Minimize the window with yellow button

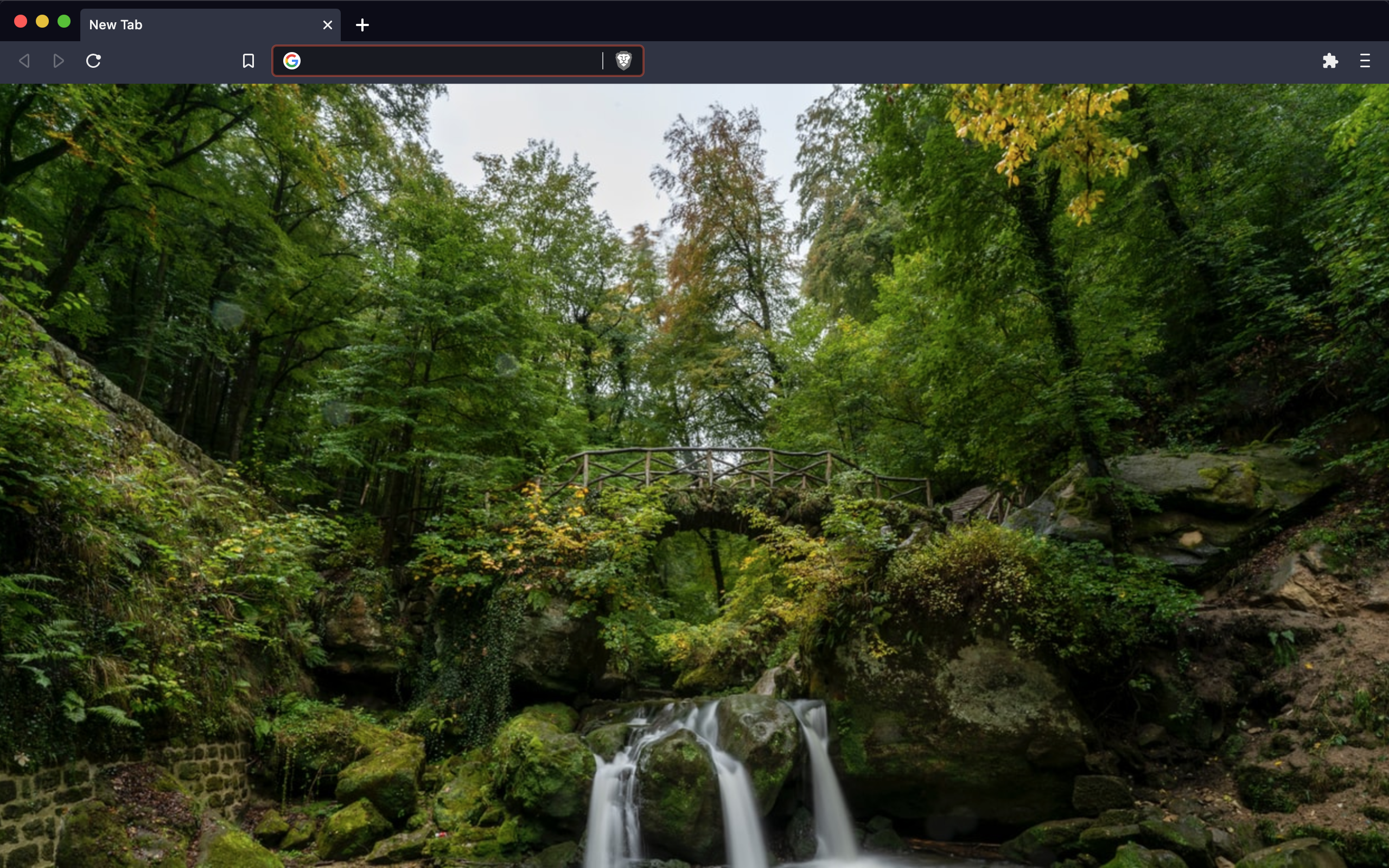tap(42, 21)
